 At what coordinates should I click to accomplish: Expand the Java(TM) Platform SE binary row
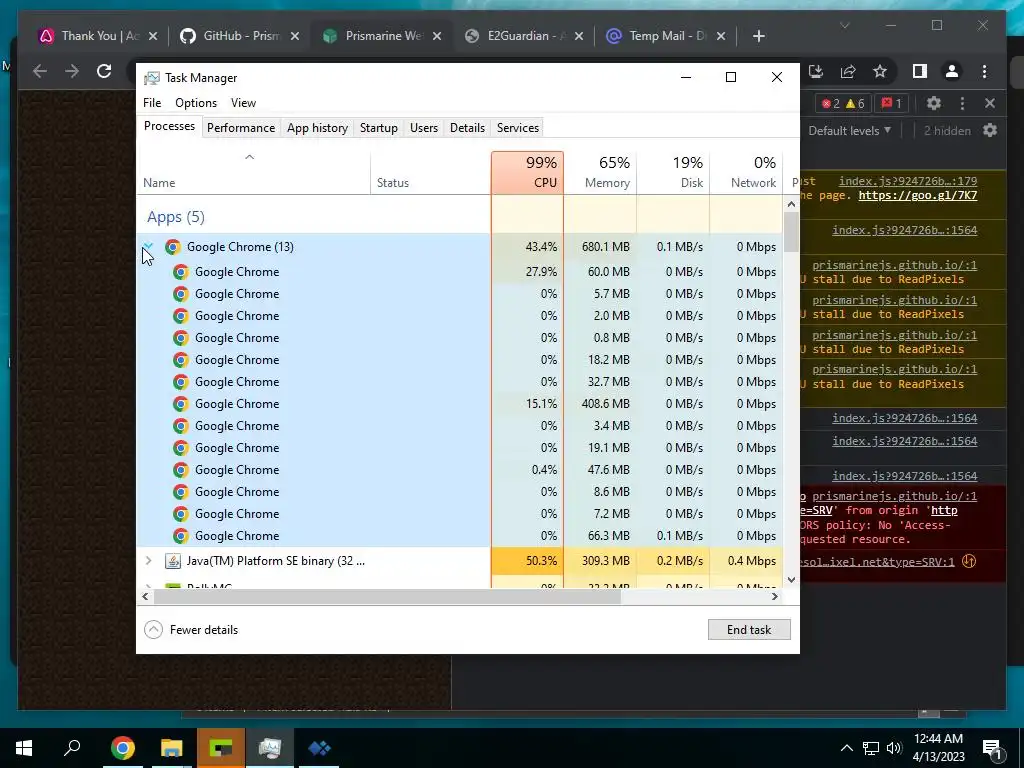(x=148, y=561)
